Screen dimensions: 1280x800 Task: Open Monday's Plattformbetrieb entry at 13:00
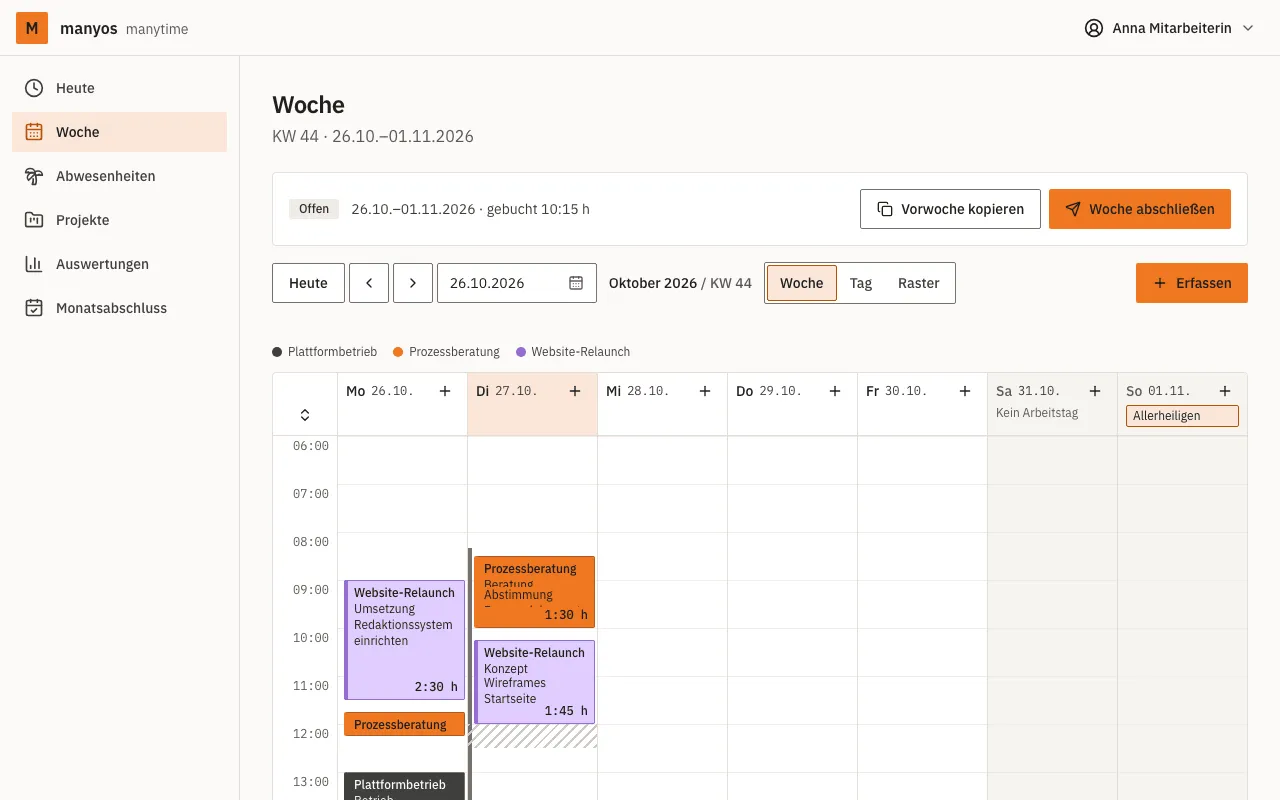point(404,786)
